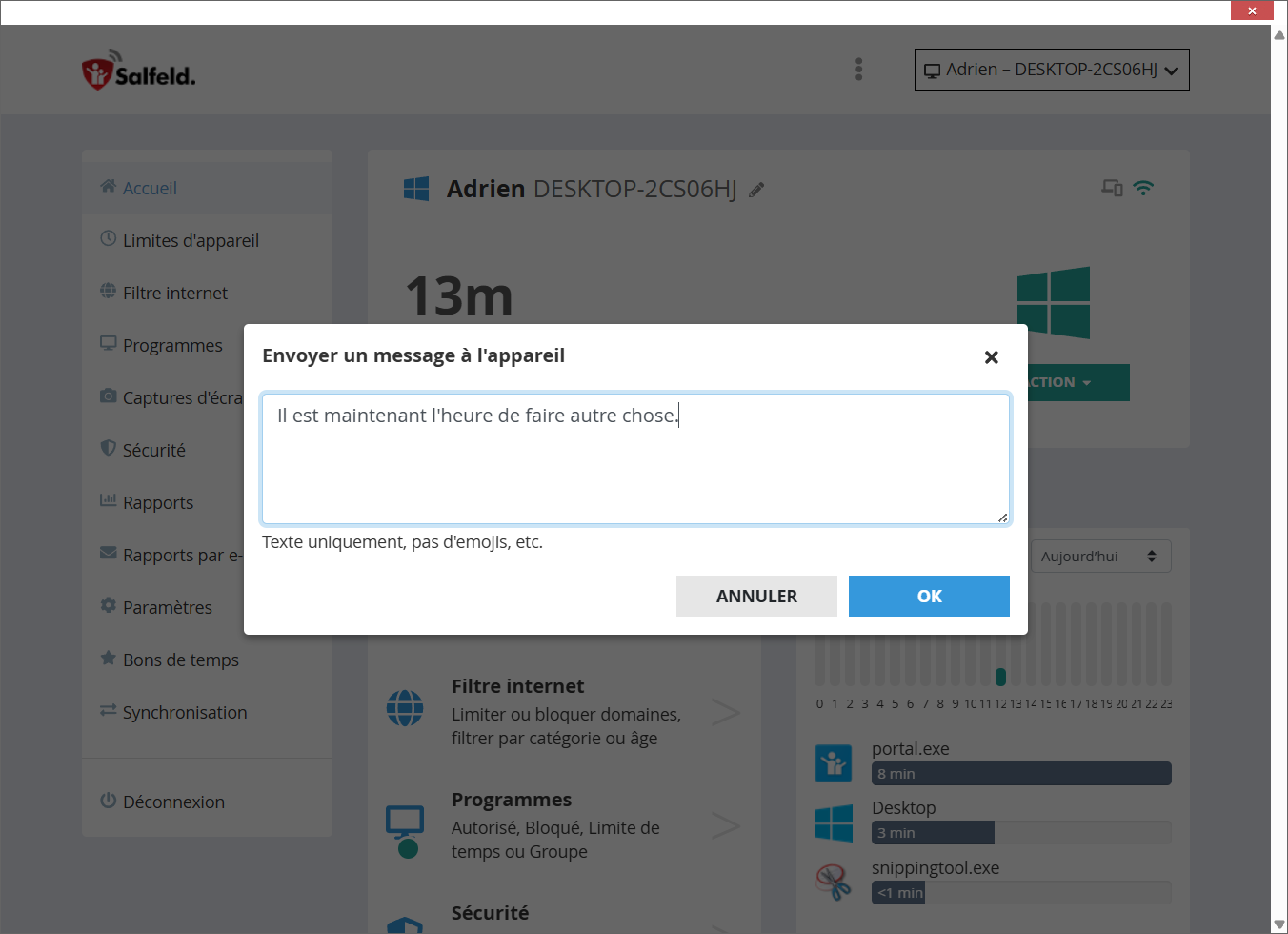Click the Paramètres gear icon

tap(109, 605)
